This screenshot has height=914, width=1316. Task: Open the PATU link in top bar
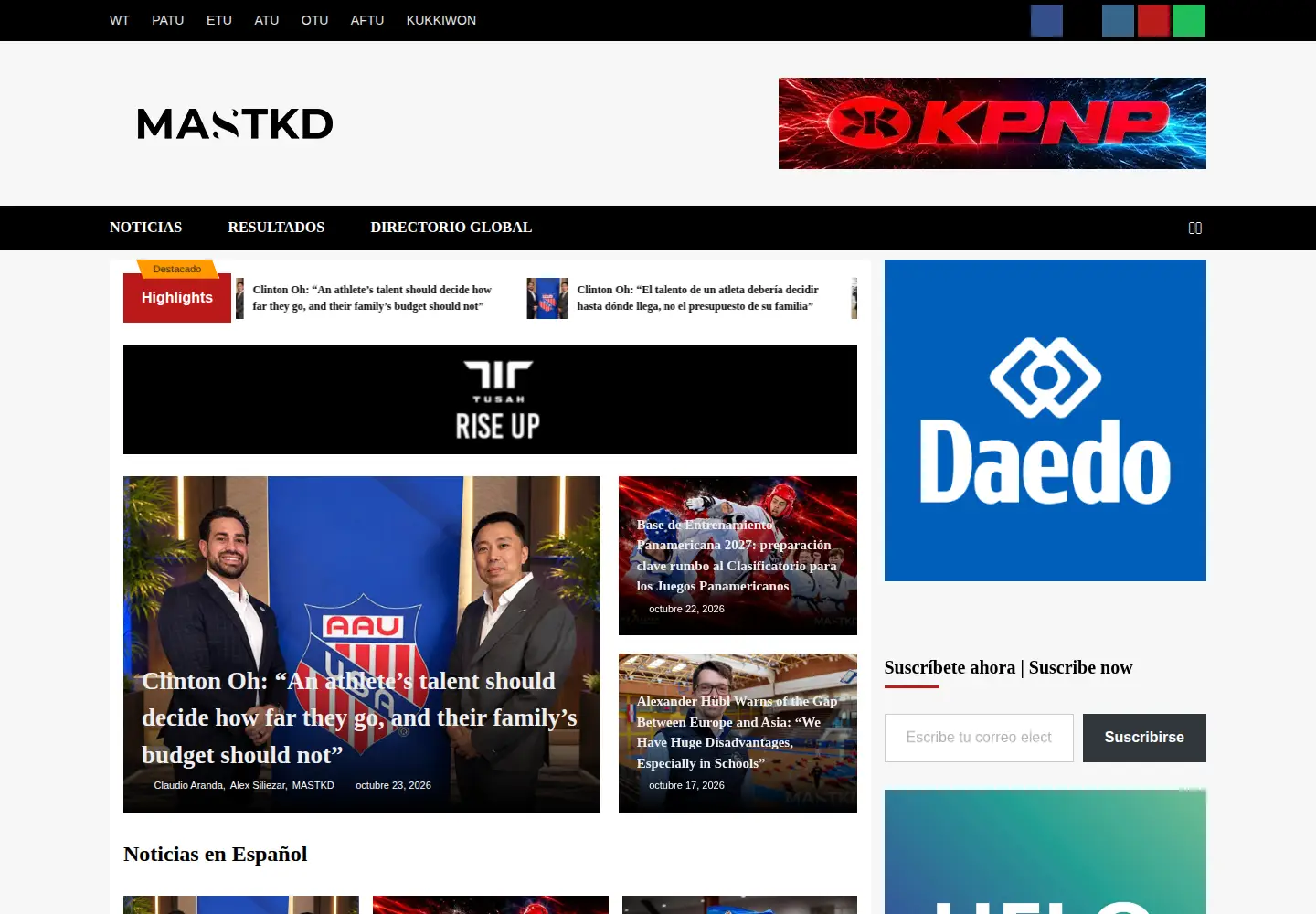click(x=168, y=20)
